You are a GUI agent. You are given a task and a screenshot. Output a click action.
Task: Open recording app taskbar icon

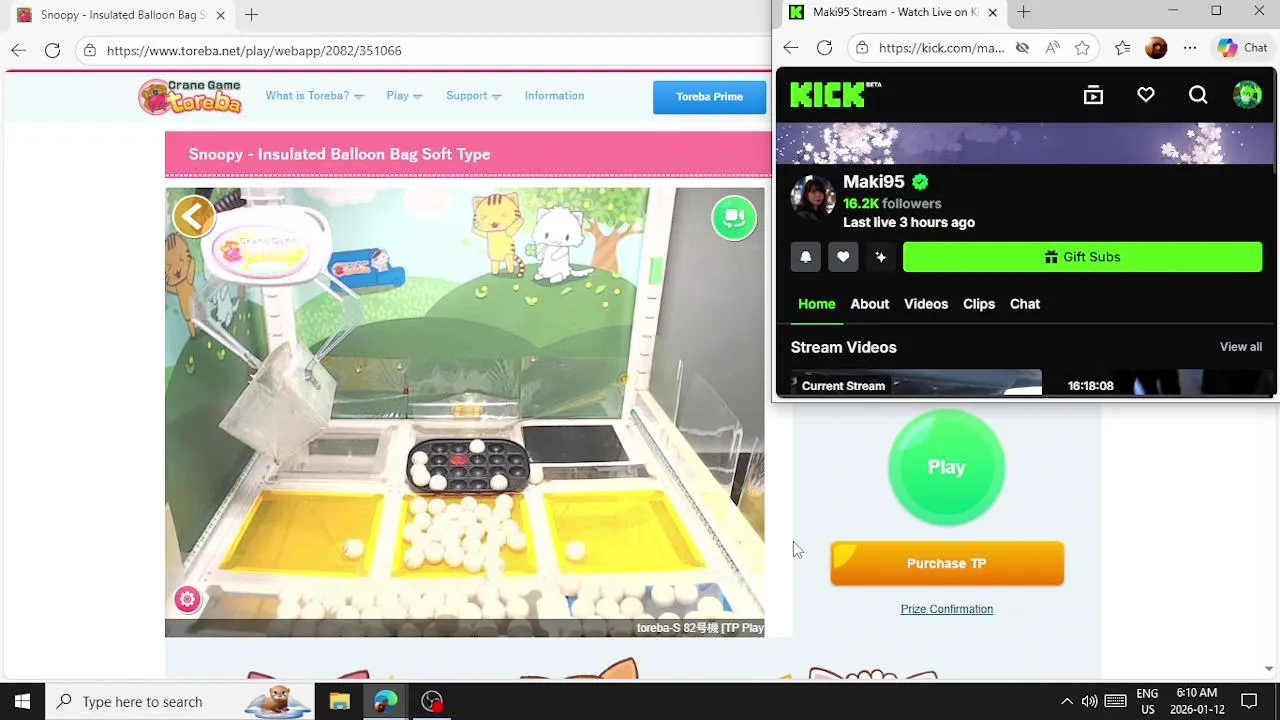point(432,701)
